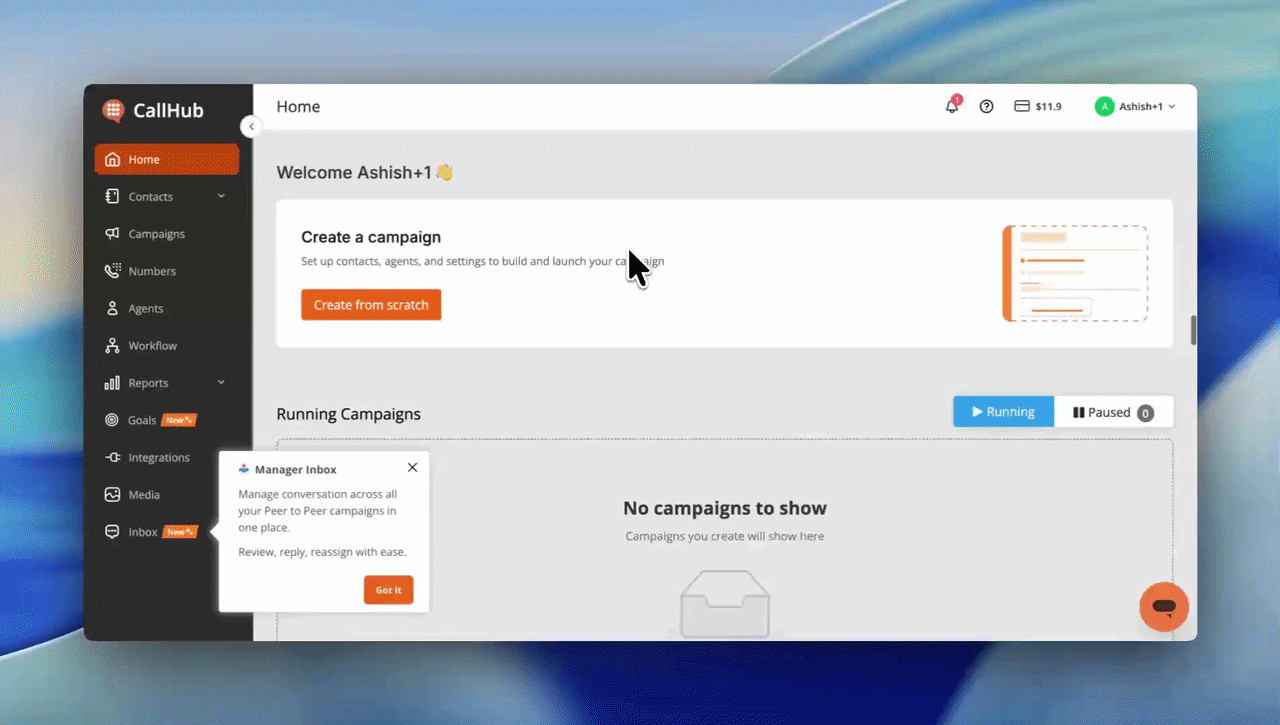Click the CallHub logo icon

[113, 110]
